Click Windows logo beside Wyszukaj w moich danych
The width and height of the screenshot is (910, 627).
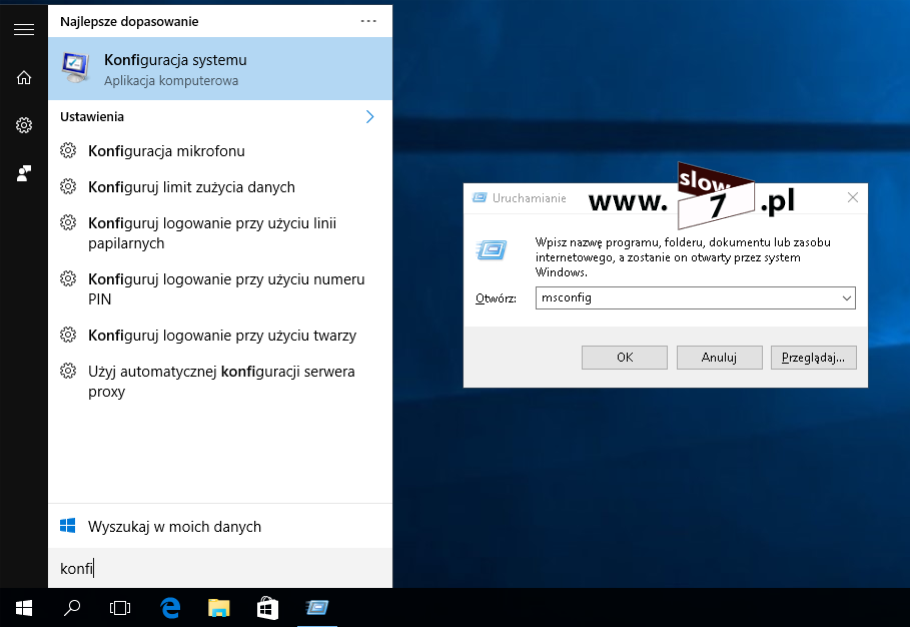click(x=68, y=526)
